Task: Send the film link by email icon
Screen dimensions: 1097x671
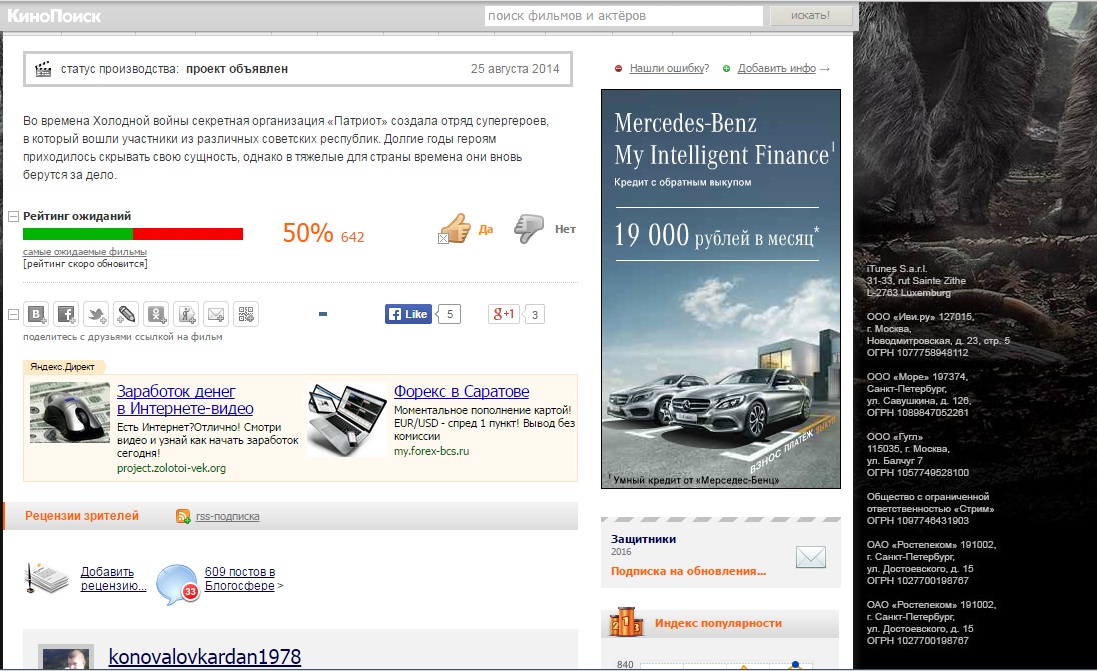Action: pyautogui.click(x=216, y=314)
